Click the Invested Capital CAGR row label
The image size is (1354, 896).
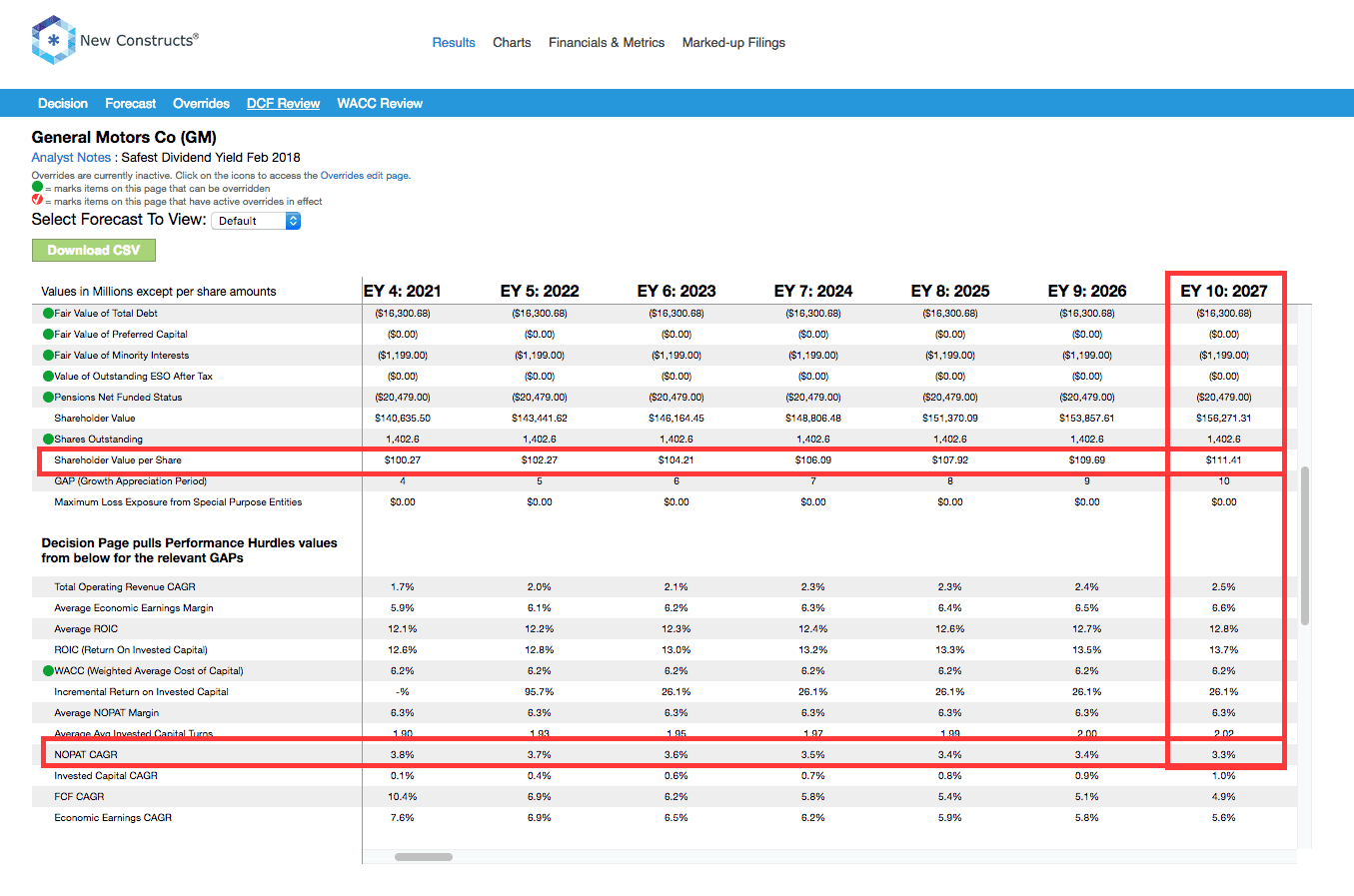click(x=106, y=776)
